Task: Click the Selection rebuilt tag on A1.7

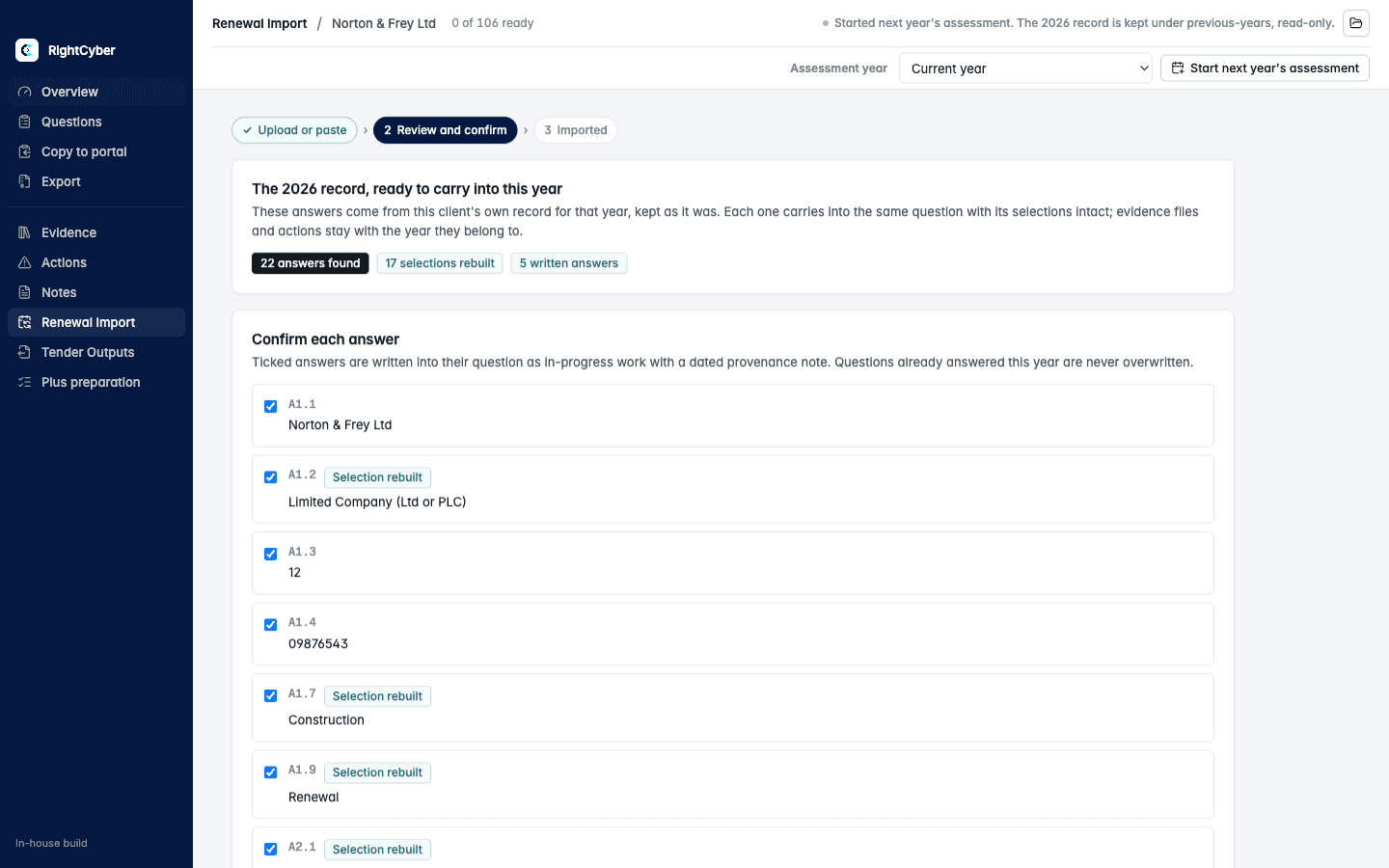Action: pos(377,696)
